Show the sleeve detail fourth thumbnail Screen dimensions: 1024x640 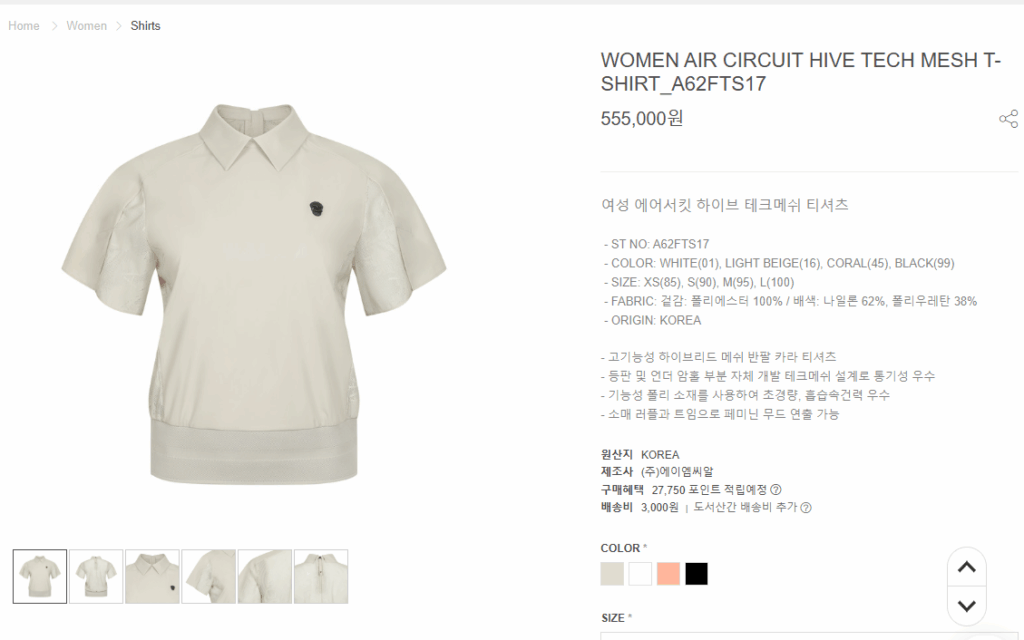pyautogui.click(x=208, y=576)
